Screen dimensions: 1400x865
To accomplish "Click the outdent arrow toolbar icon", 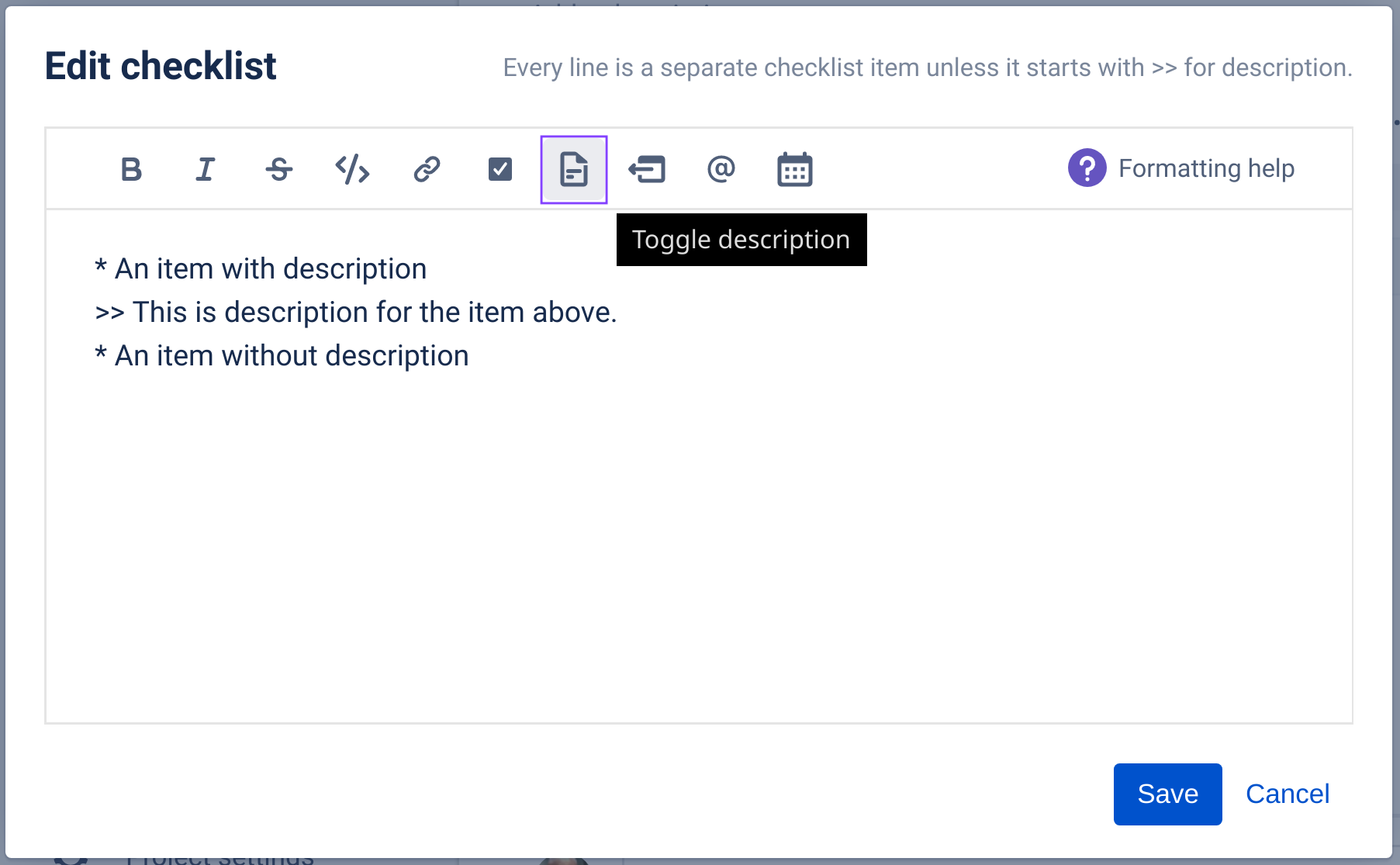I will [x=648, y=169].
